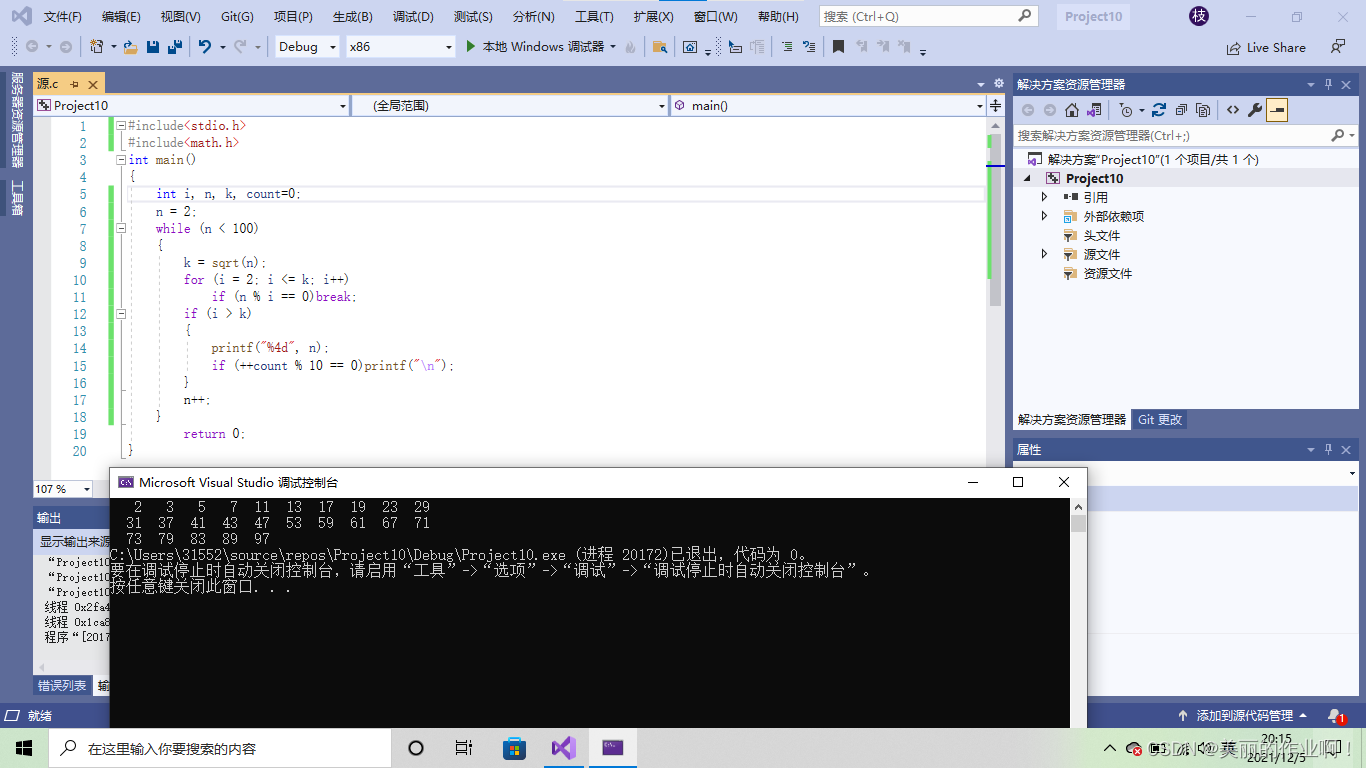Open the x86 platform dropdown

pos(400,47)
